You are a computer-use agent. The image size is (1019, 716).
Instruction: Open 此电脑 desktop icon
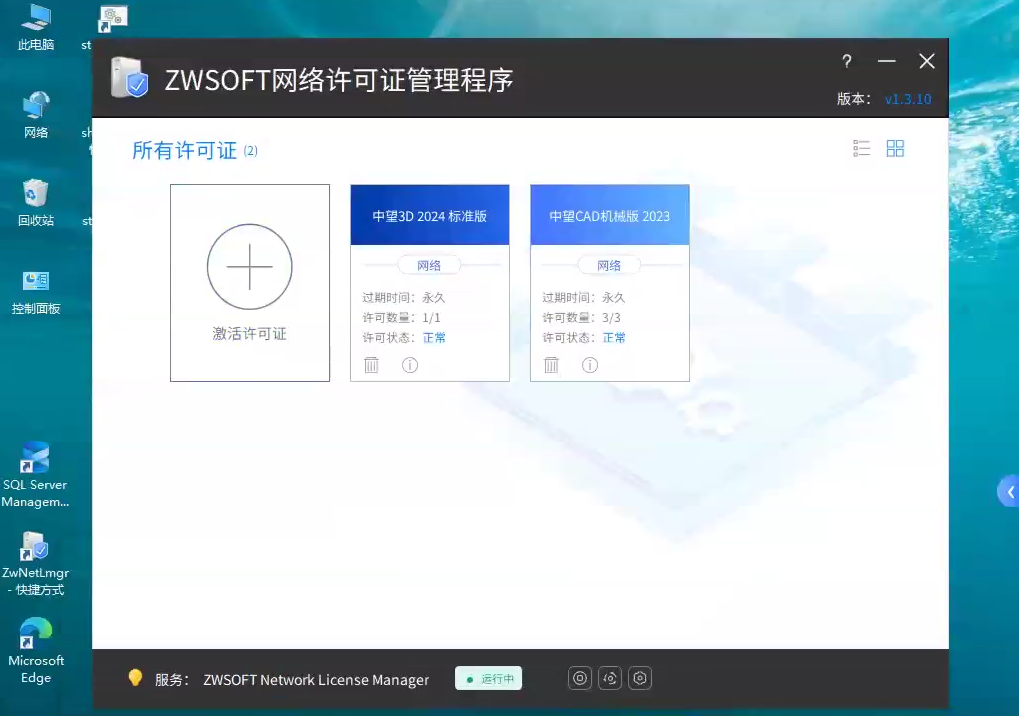click(36, 28)
